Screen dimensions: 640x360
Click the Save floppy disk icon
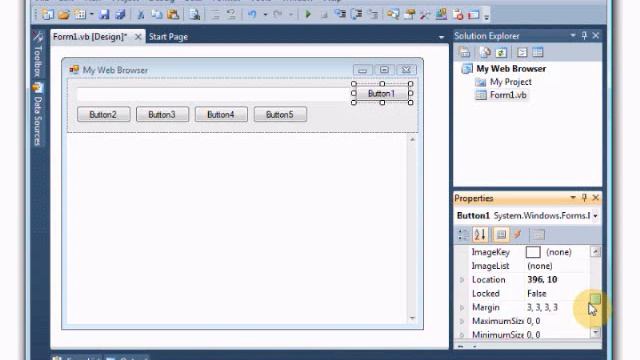(104, 15)
